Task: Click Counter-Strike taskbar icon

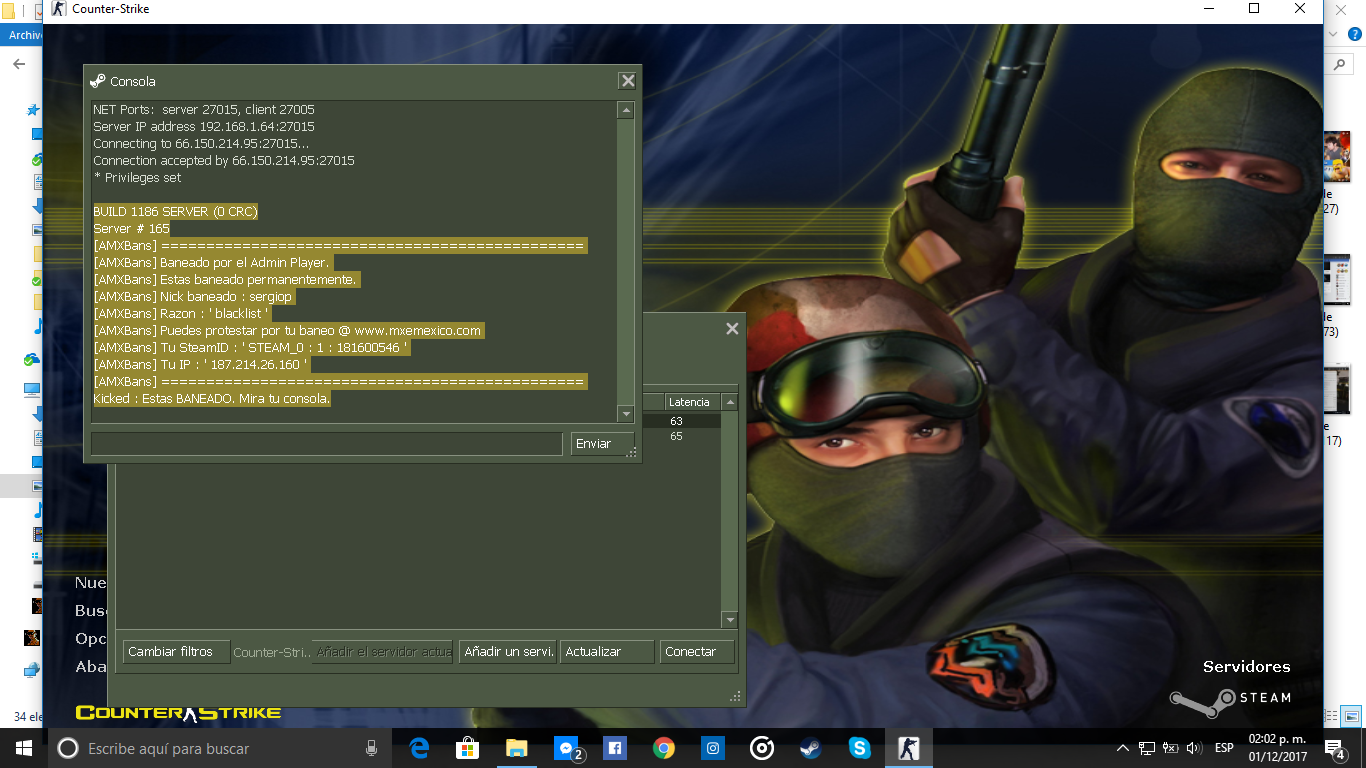Action: (908, 747)
